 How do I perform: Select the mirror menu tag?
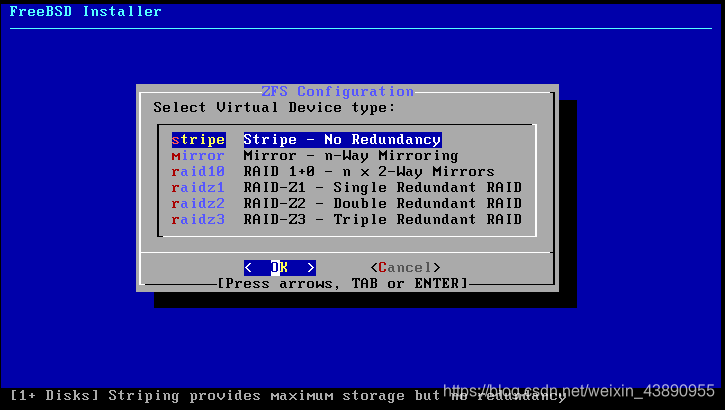198,155
